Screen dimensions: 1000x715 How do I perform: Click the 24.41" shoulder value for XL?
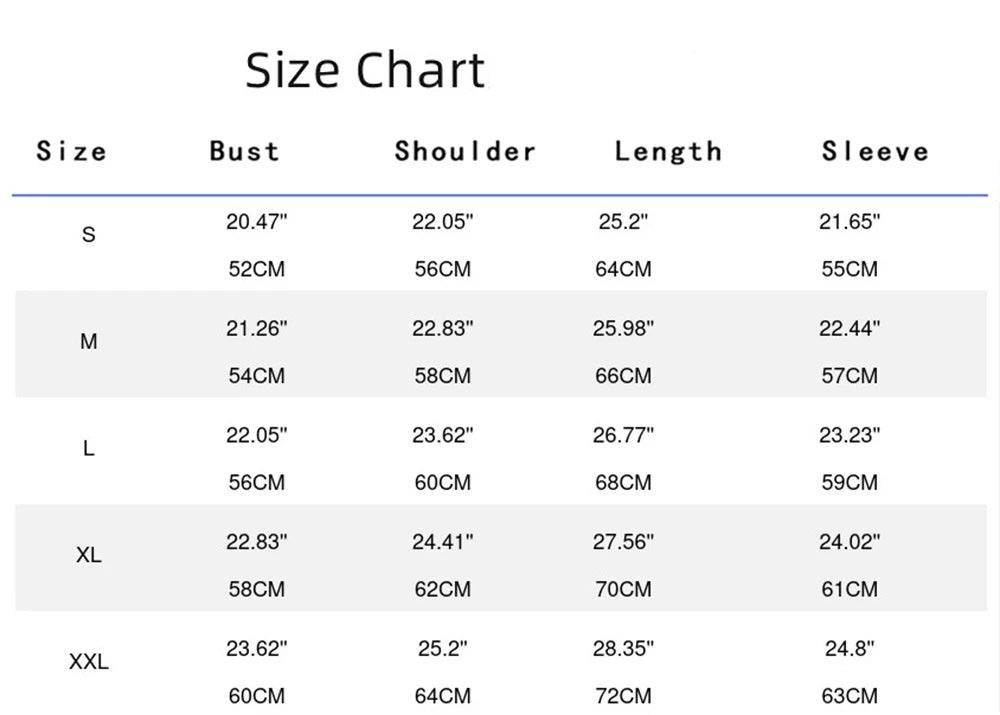(x=443, y=542)
